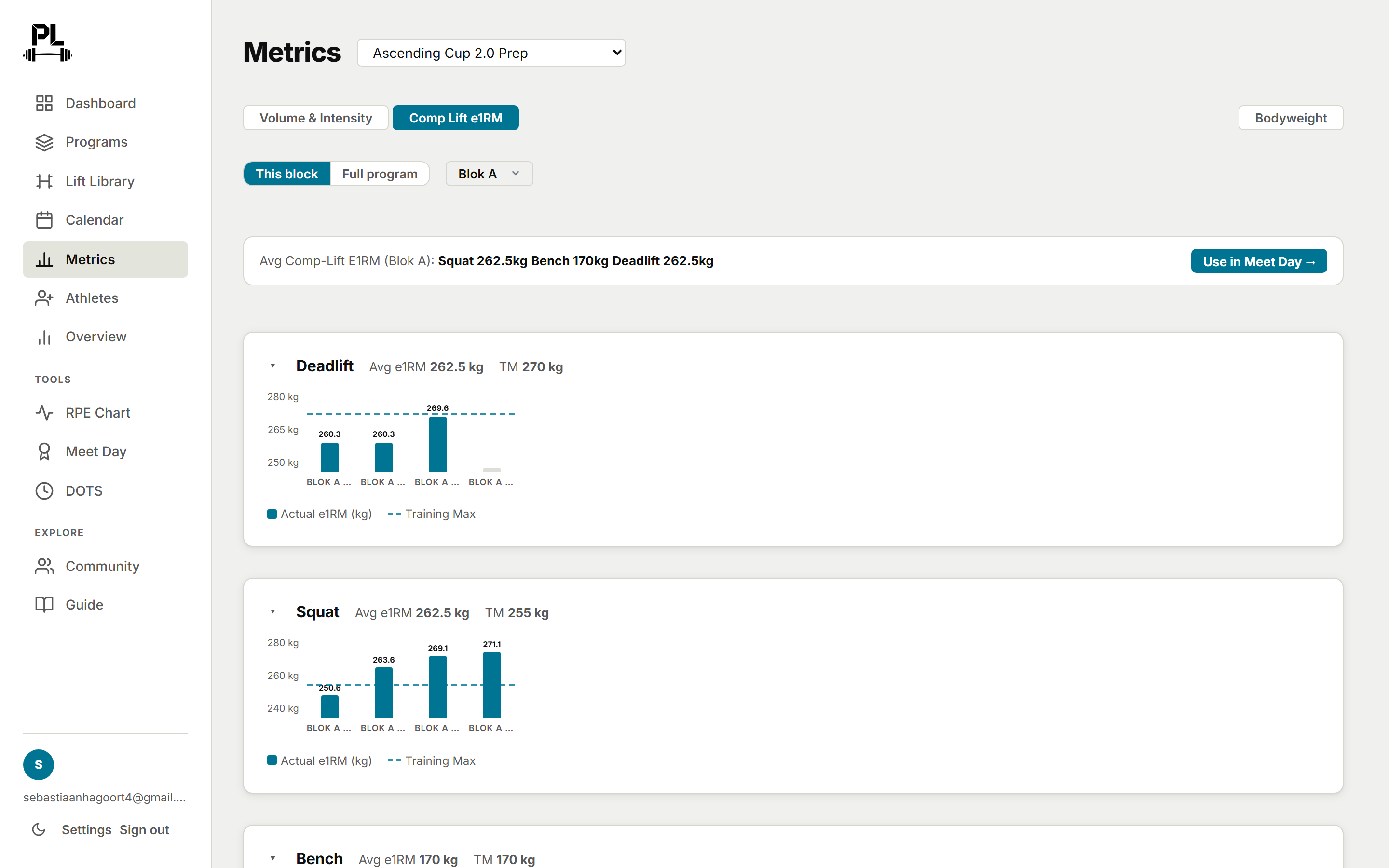
Task: Click the Metrics bar chart icon
Action: click(x=44, y=259)
